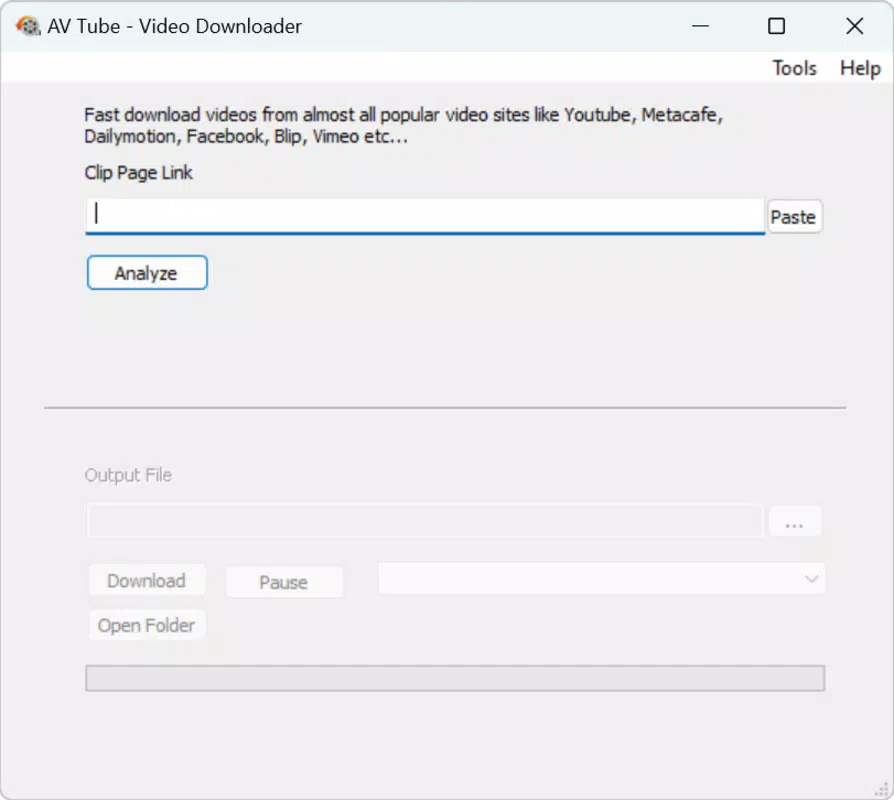Click the Analyze button
The height and width of the screenshot is (800, 894).
coord(147,273)
